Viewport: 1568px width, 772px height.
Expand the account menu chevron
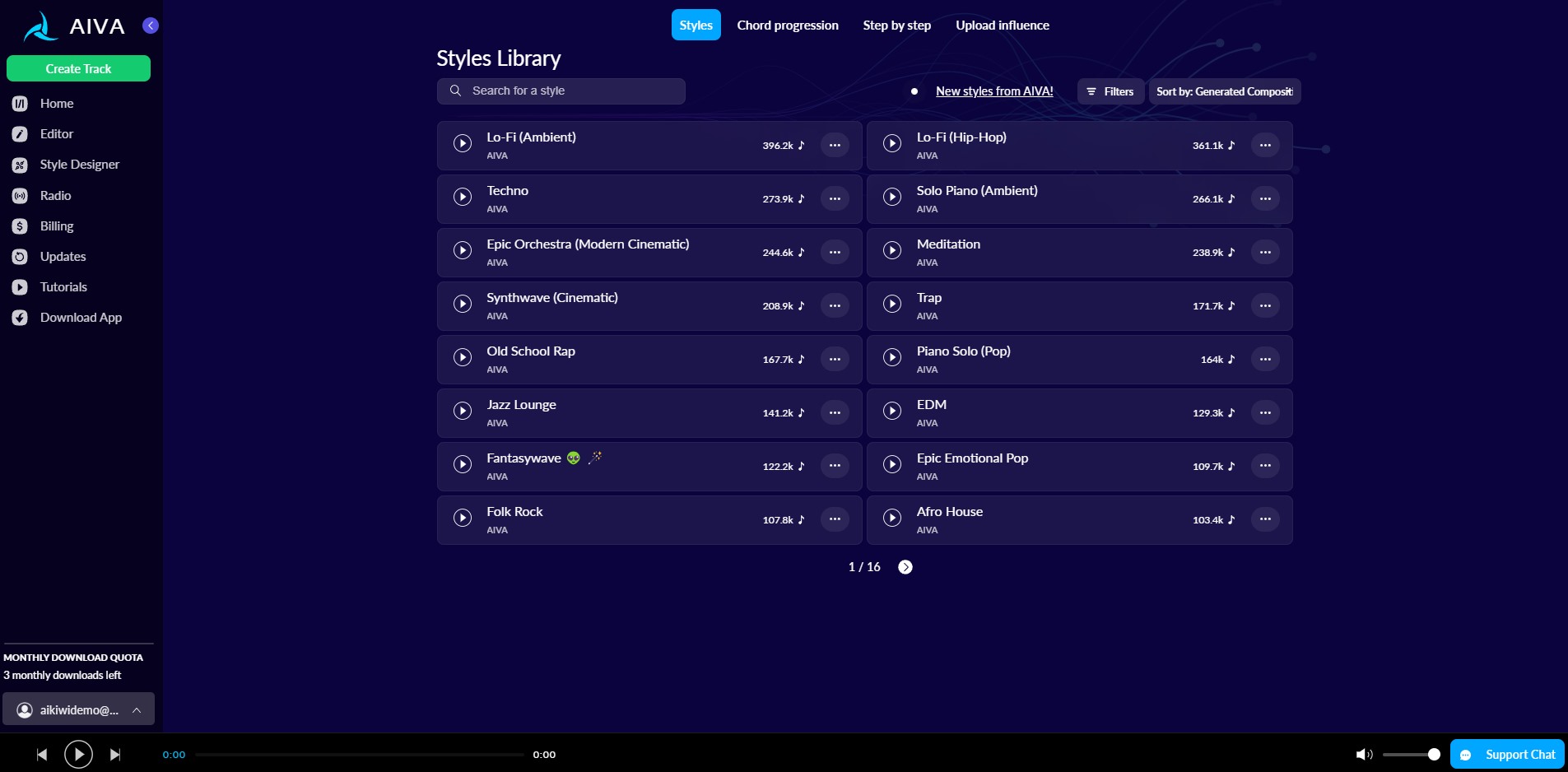coord(137,709)
